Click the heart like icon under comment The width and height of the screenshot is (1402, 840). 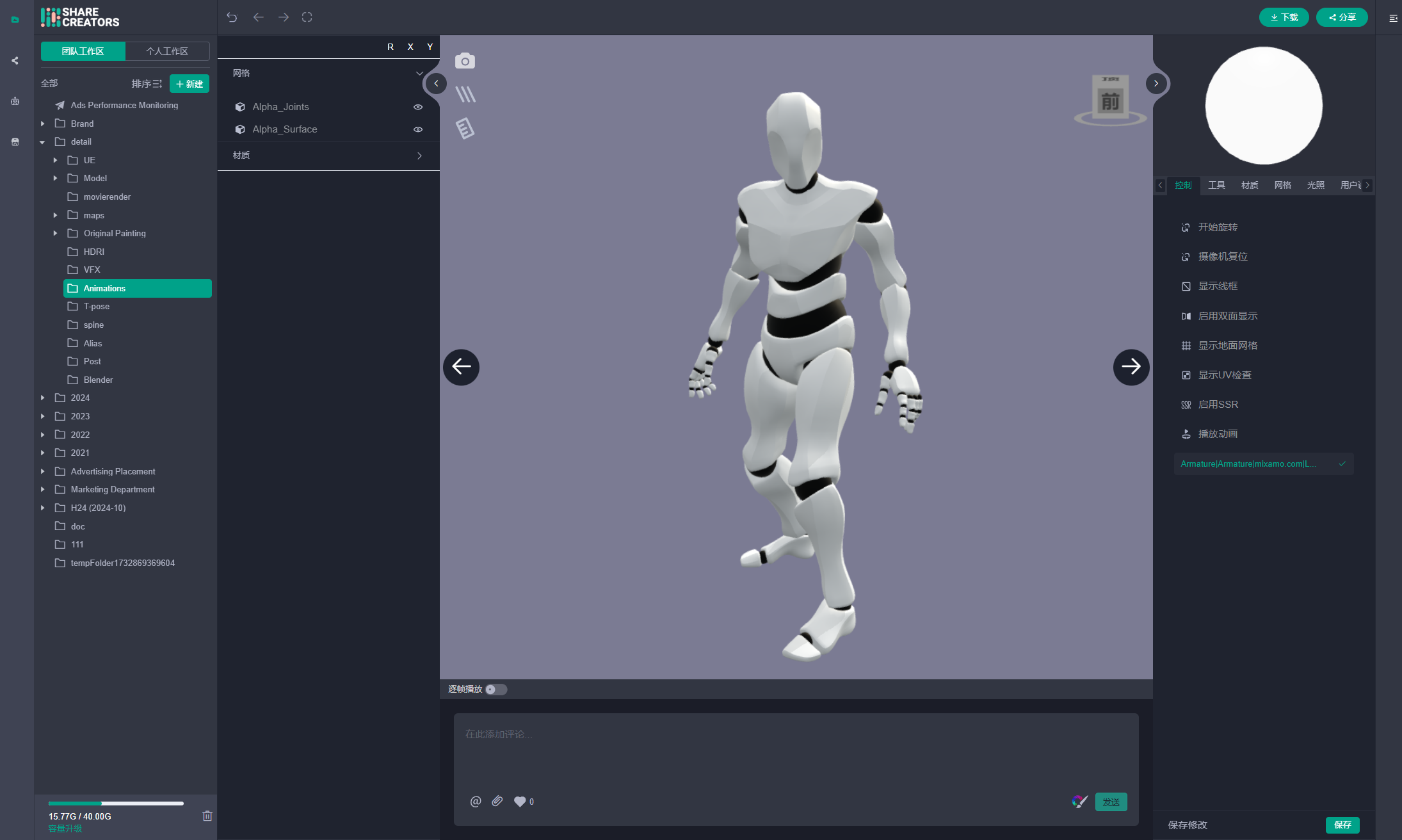point(520,802)
